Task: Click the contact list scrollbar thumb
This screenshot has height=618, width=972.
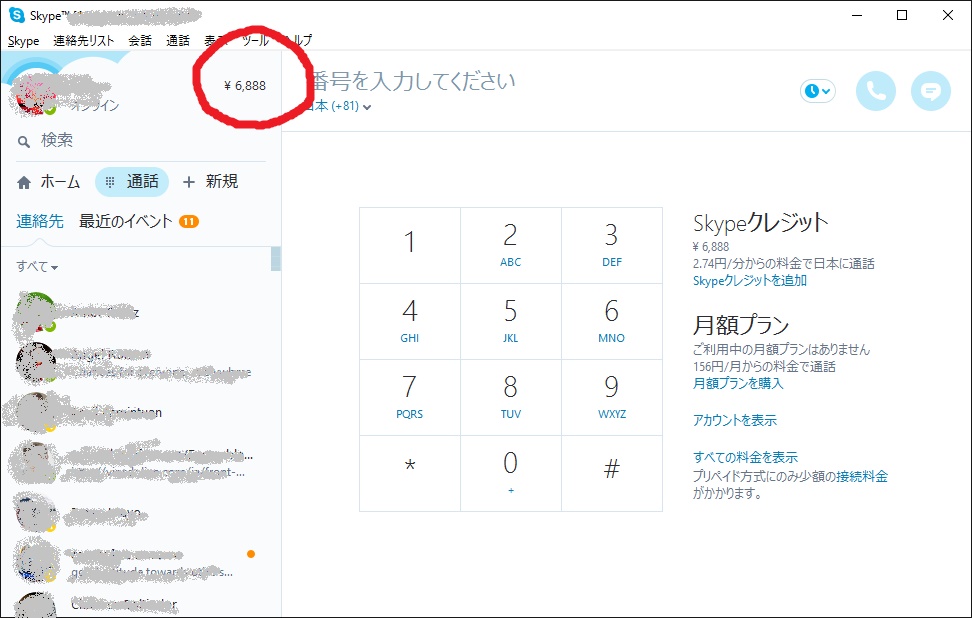Action: [276, 259]
